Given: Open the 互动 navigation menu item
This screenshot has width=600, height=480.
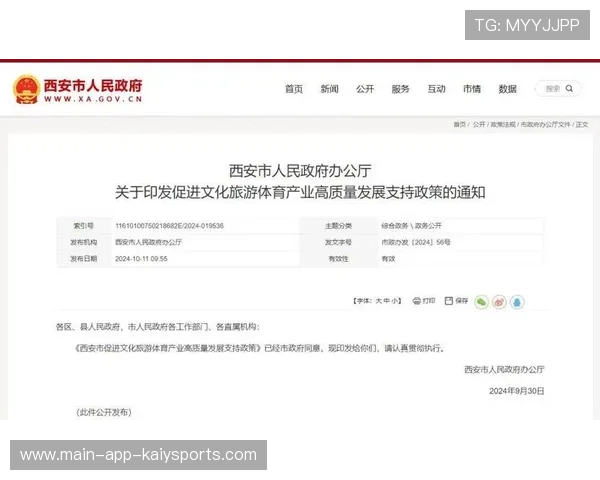Looking at the screenshot, I should (437, 89).
